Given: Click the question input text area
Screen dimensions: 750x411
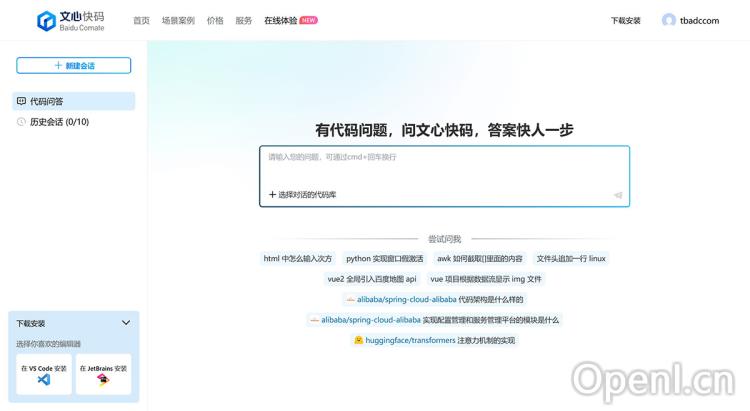Looking at the screenshot, I should [444, 167].
